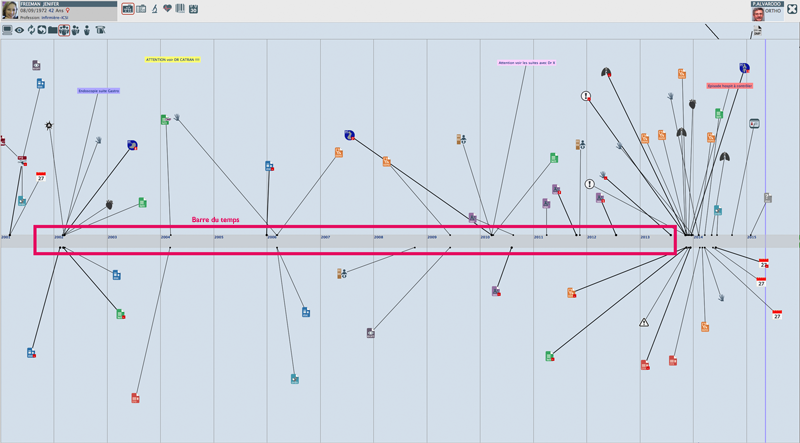800x443 pixels.
Task: Open patient Freeman Jenifer profile photo
Action: pos(8,9)
